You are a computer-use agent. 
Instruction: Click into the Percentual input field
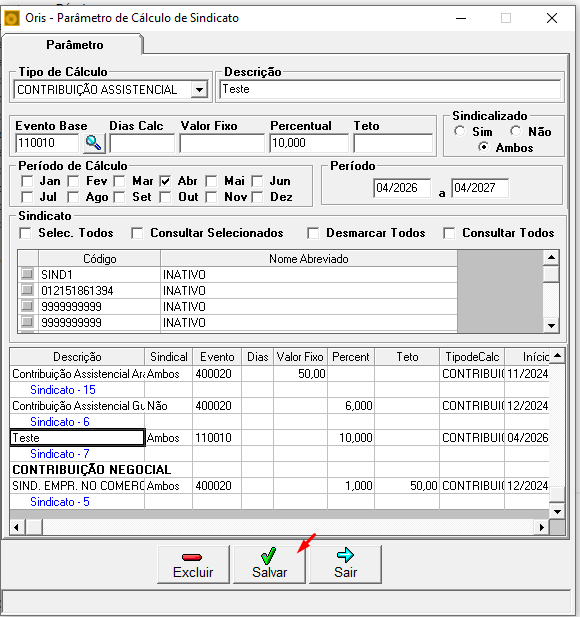309,143
